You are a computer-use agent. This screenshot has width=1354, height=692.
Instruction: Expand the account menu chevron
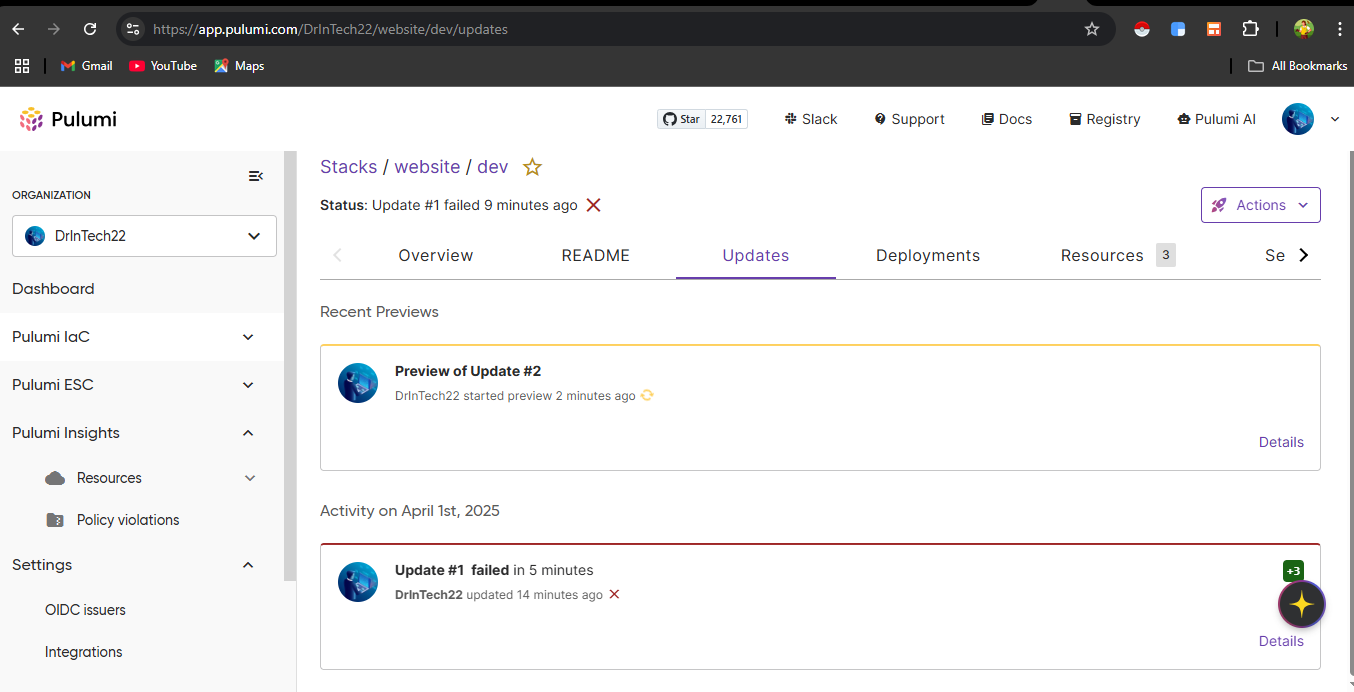[x=1334, y=120]
